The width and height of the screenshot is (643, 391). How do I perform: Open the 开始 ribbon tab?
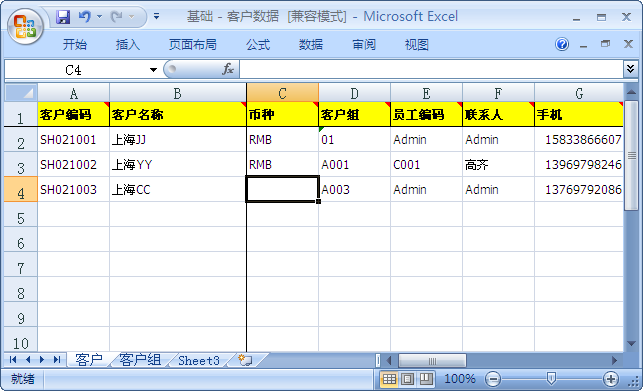point(75,44)
